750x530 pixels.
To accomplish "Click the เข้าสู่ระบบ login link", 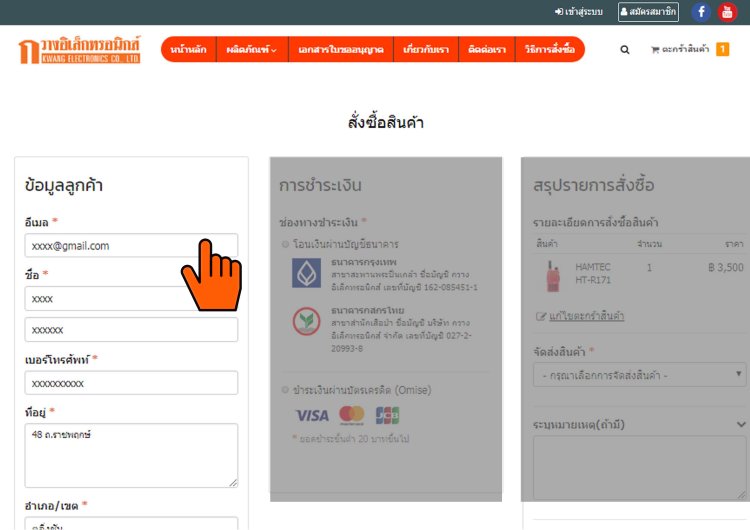I will (579, 12).
